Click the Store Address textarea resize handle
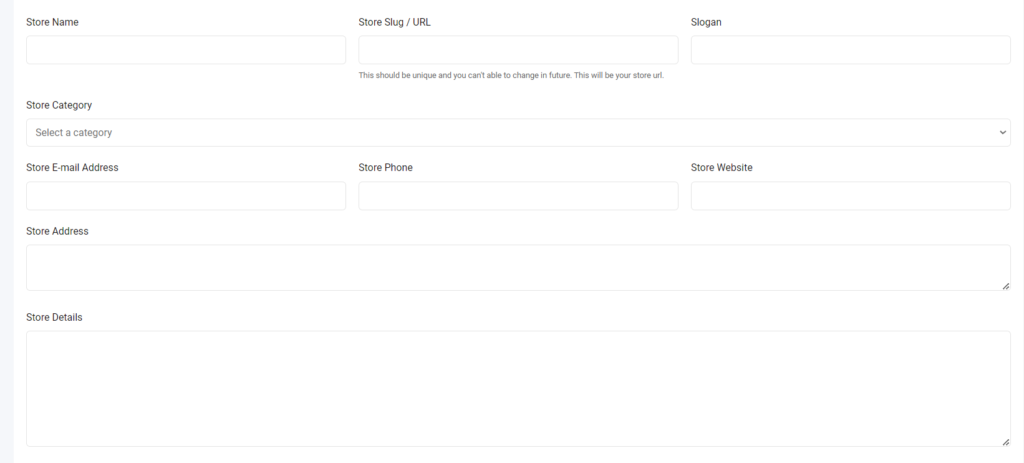The width and height of the screenshot is (1024, 463). click(x=1006, y=286)
